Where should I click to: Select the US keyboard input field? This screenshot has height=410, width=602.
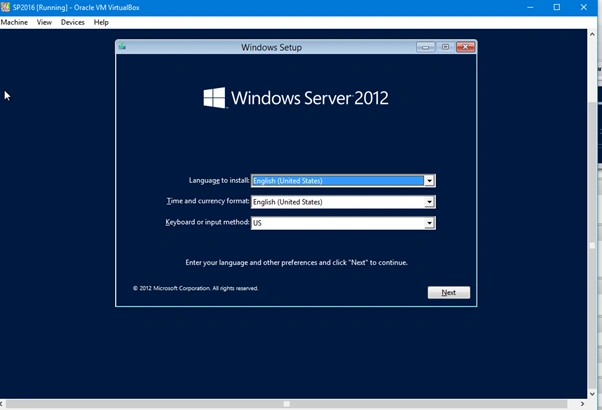pos(343,223)
